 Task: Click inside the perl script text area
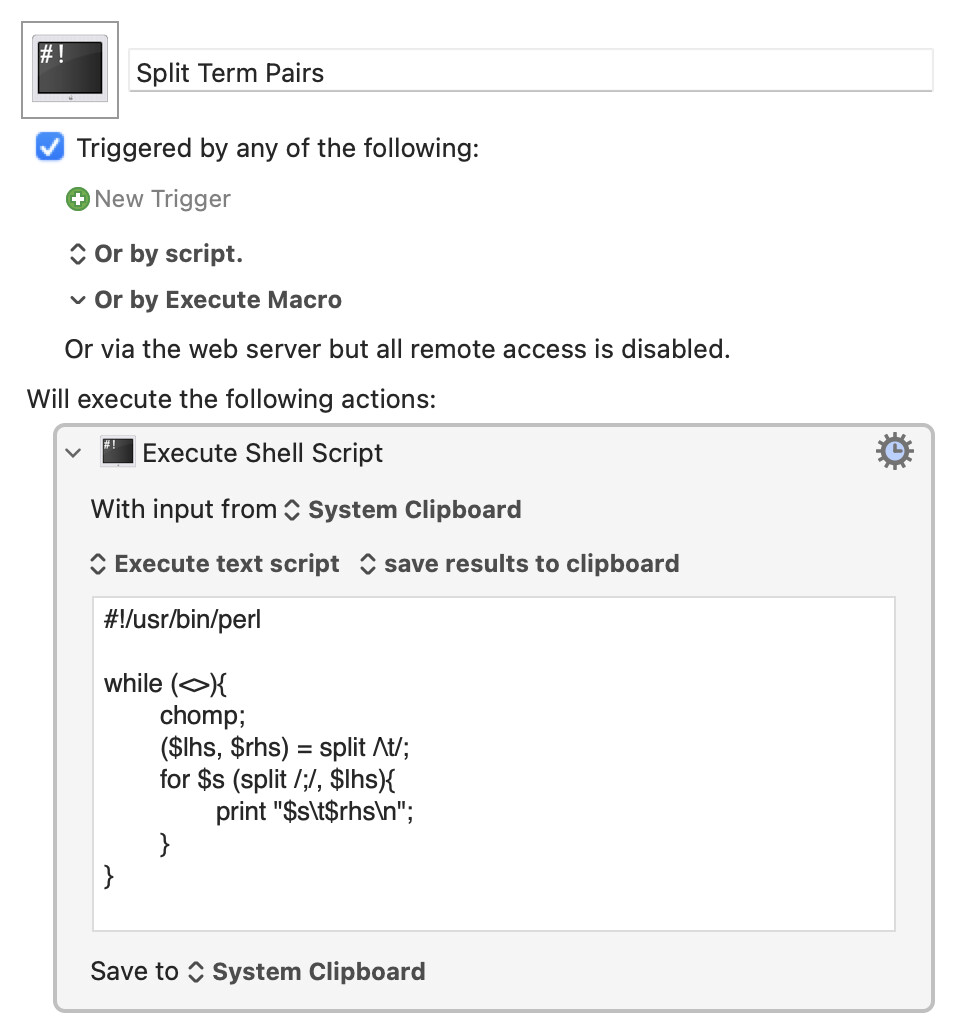pos(494,764)
